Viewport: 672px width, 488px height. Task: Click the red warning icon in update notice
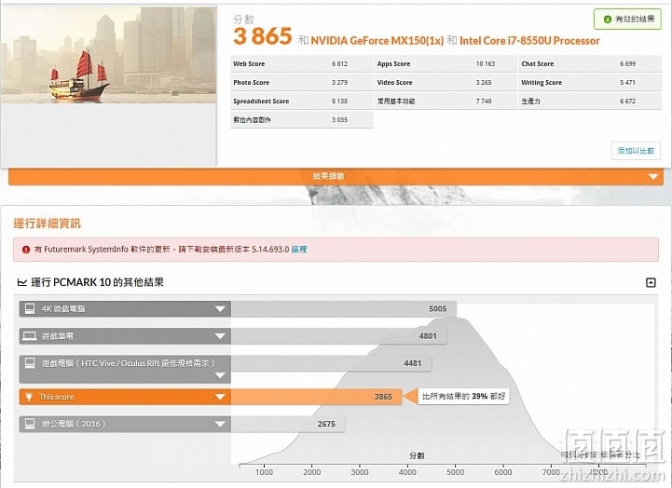click(x=26, y=249)
